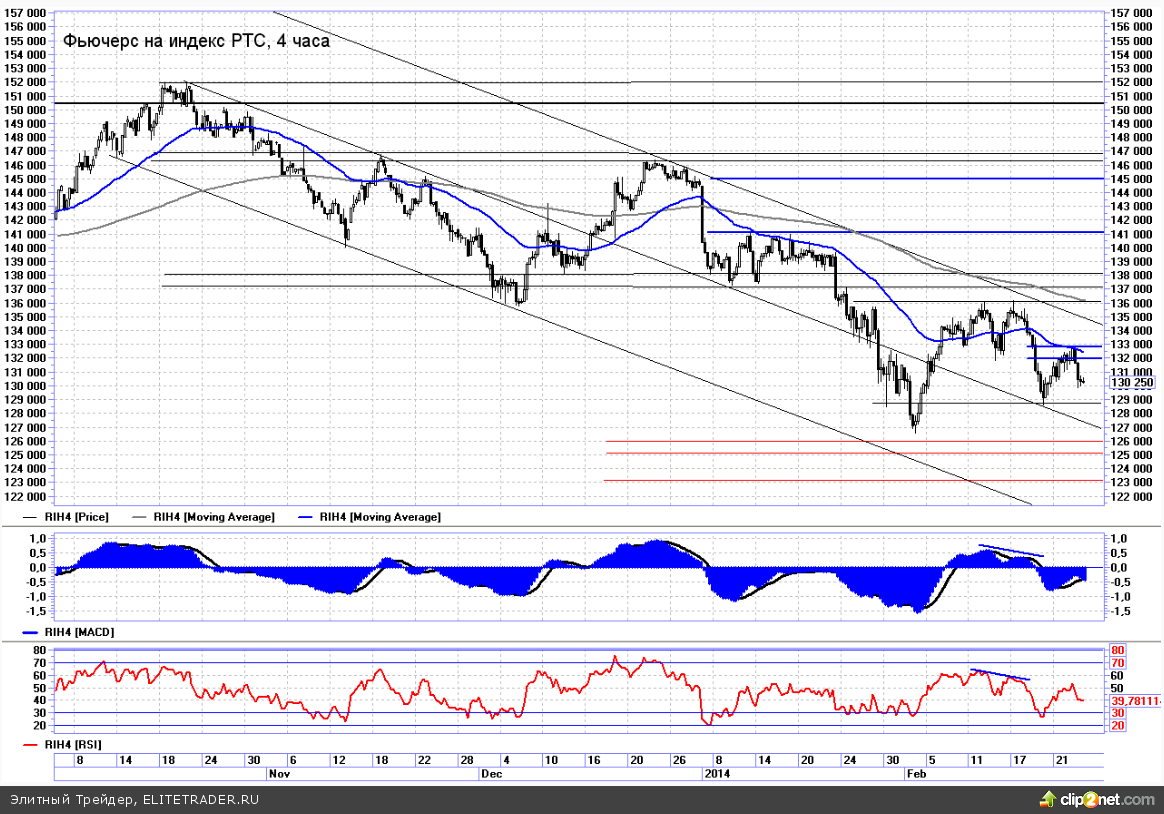Click the Feb month marker on time axis
The height and width of the screenshot is (814, 1164).
pos(915,774)
